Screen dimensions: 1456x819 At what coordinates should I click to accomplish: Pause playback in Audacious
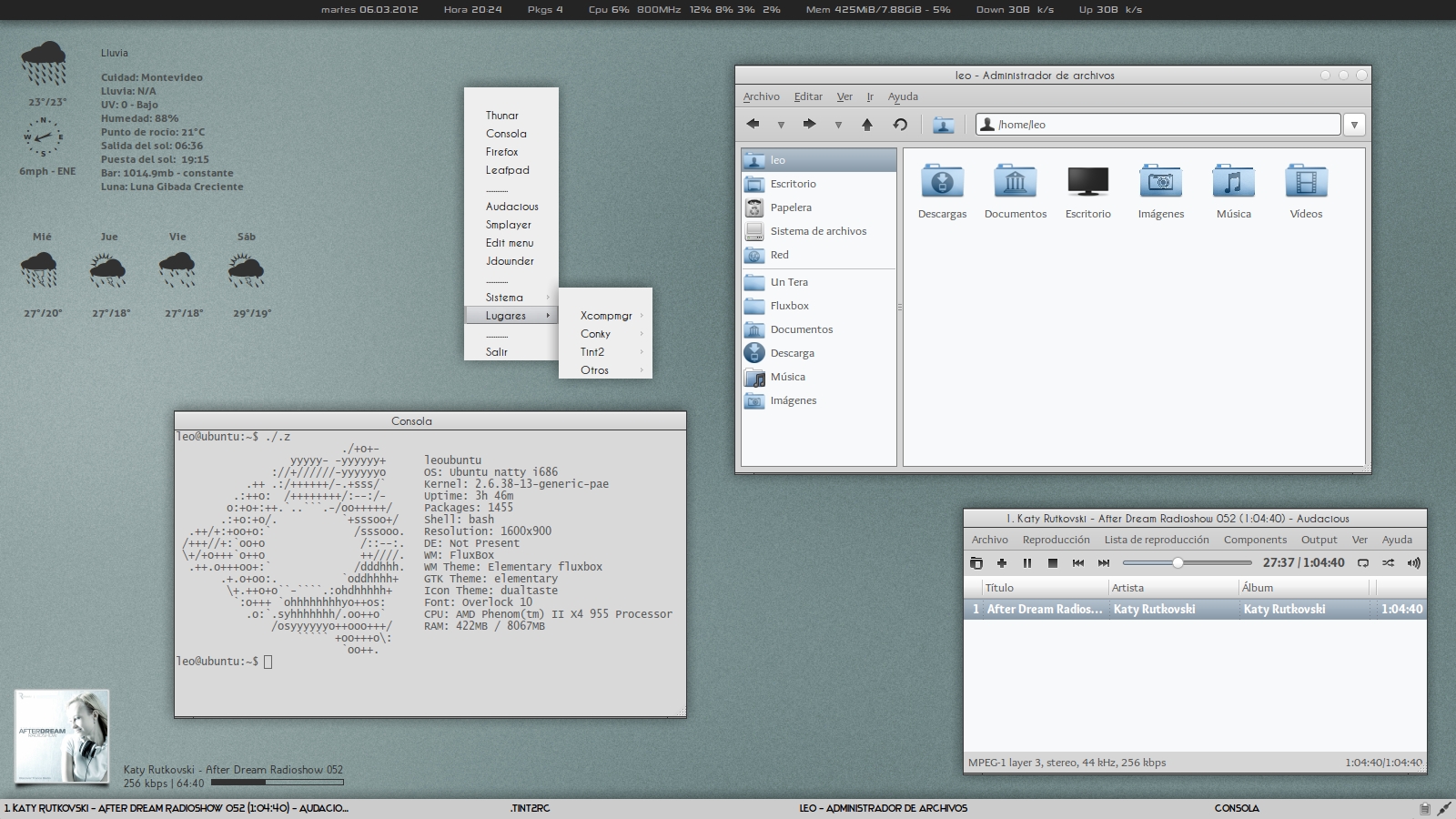(1027, 563)
